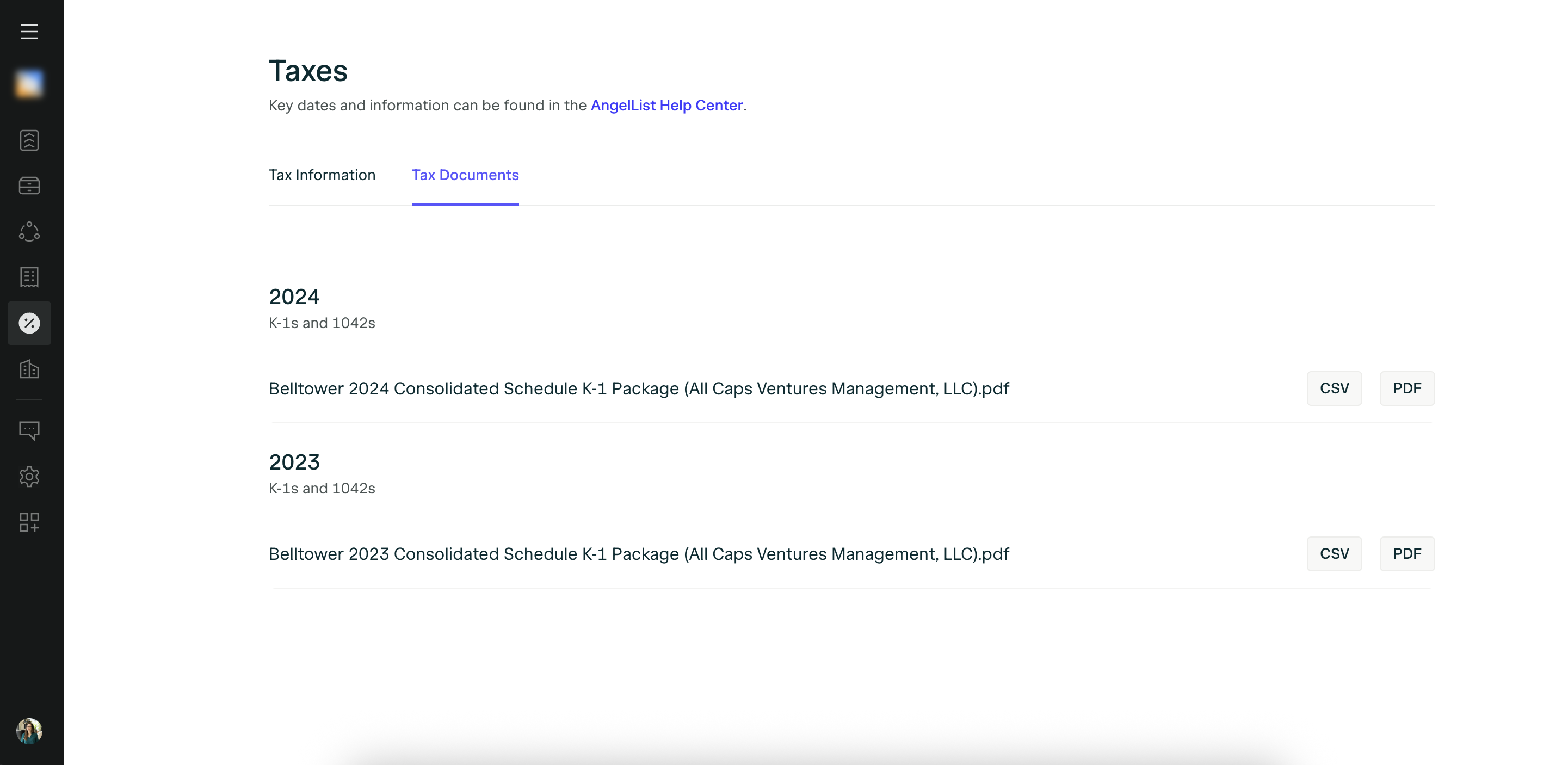
Task: Download the CSV for Belltower 2024 K-1 Package
Action: pos(1334,388)
